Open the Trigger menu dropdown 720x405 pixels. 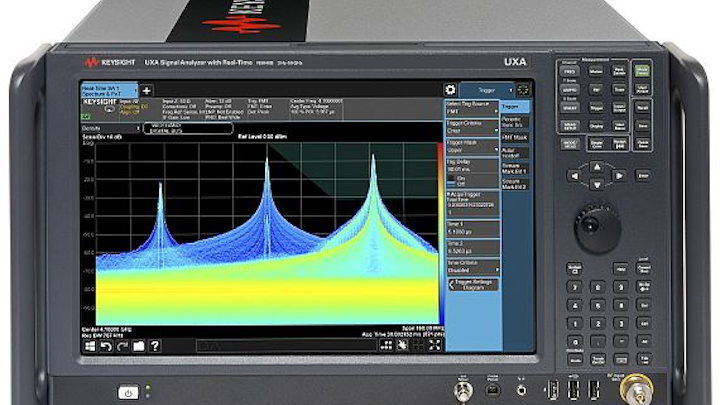(486, 90)
